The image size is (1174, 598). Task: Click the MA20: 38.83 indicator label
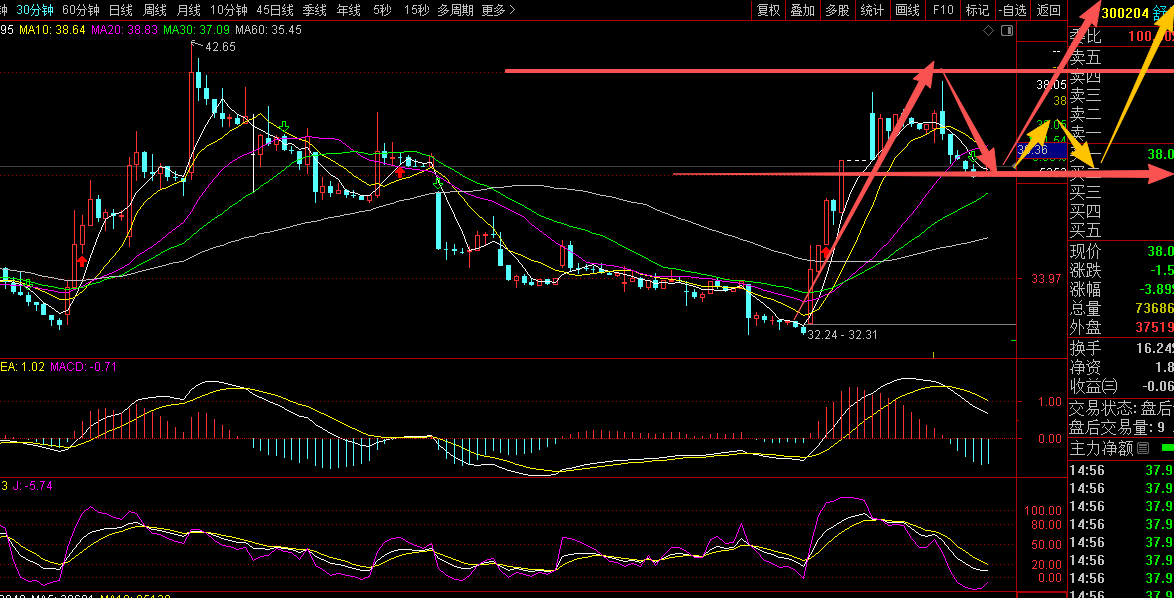(x=124, y=30)
